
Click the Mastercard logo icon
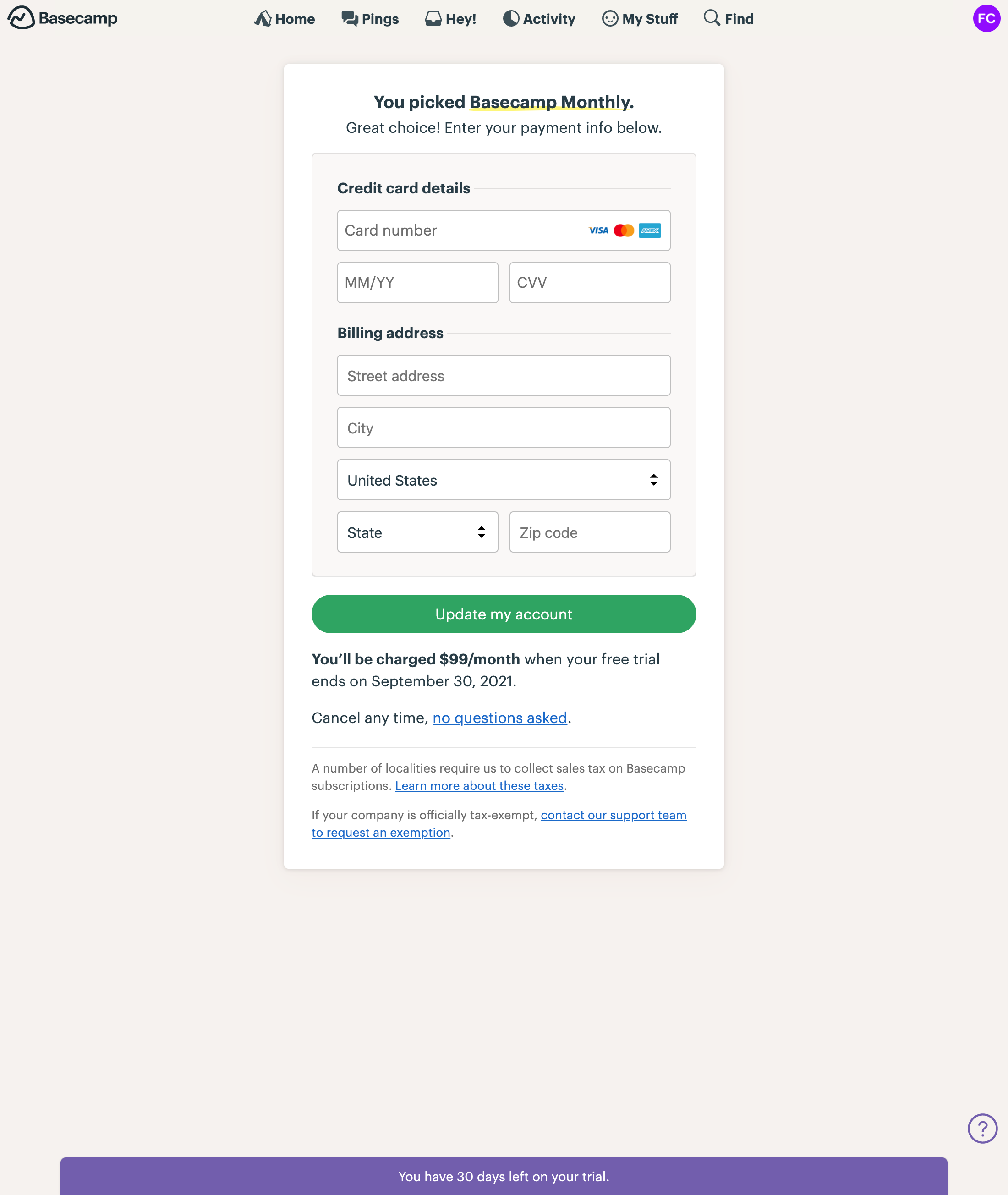[624, 230]
